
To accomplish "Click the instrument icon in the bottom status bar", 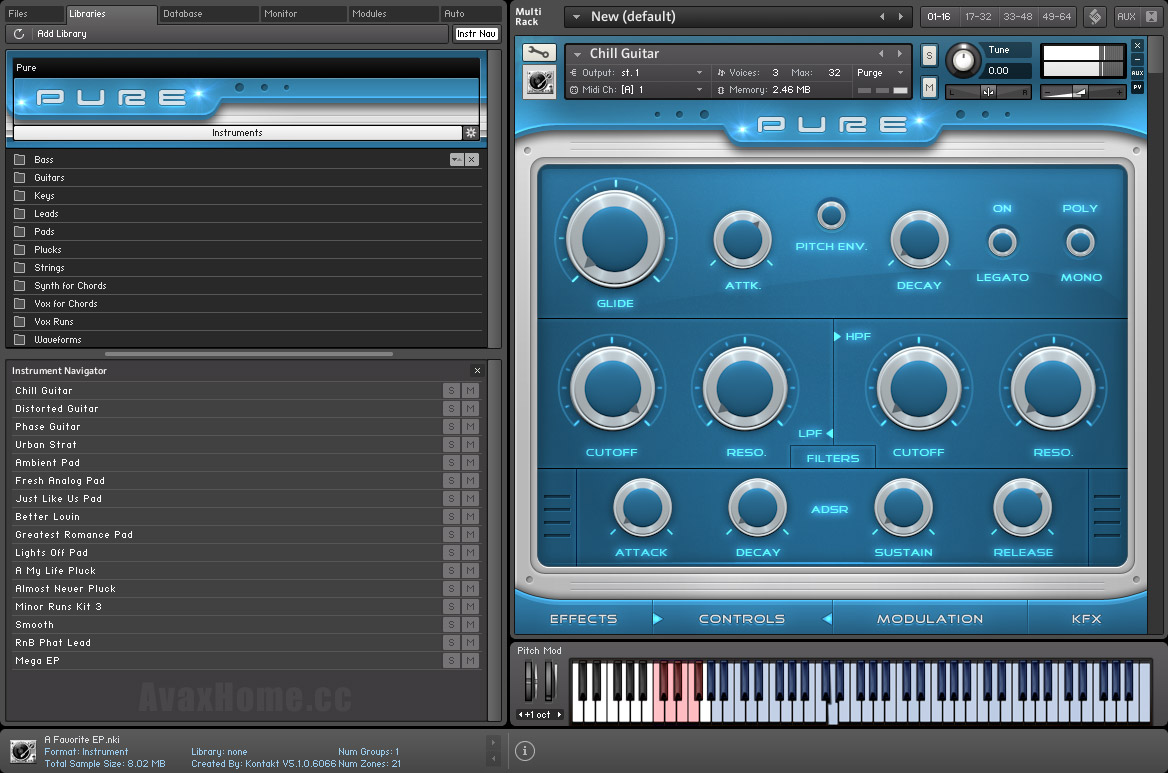I will pos(22,751).
